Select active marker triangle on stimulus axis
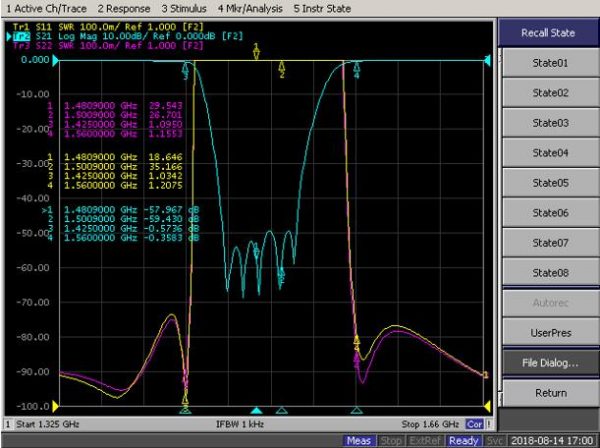Viewport: 600px width, 448px height. point(256,411)
